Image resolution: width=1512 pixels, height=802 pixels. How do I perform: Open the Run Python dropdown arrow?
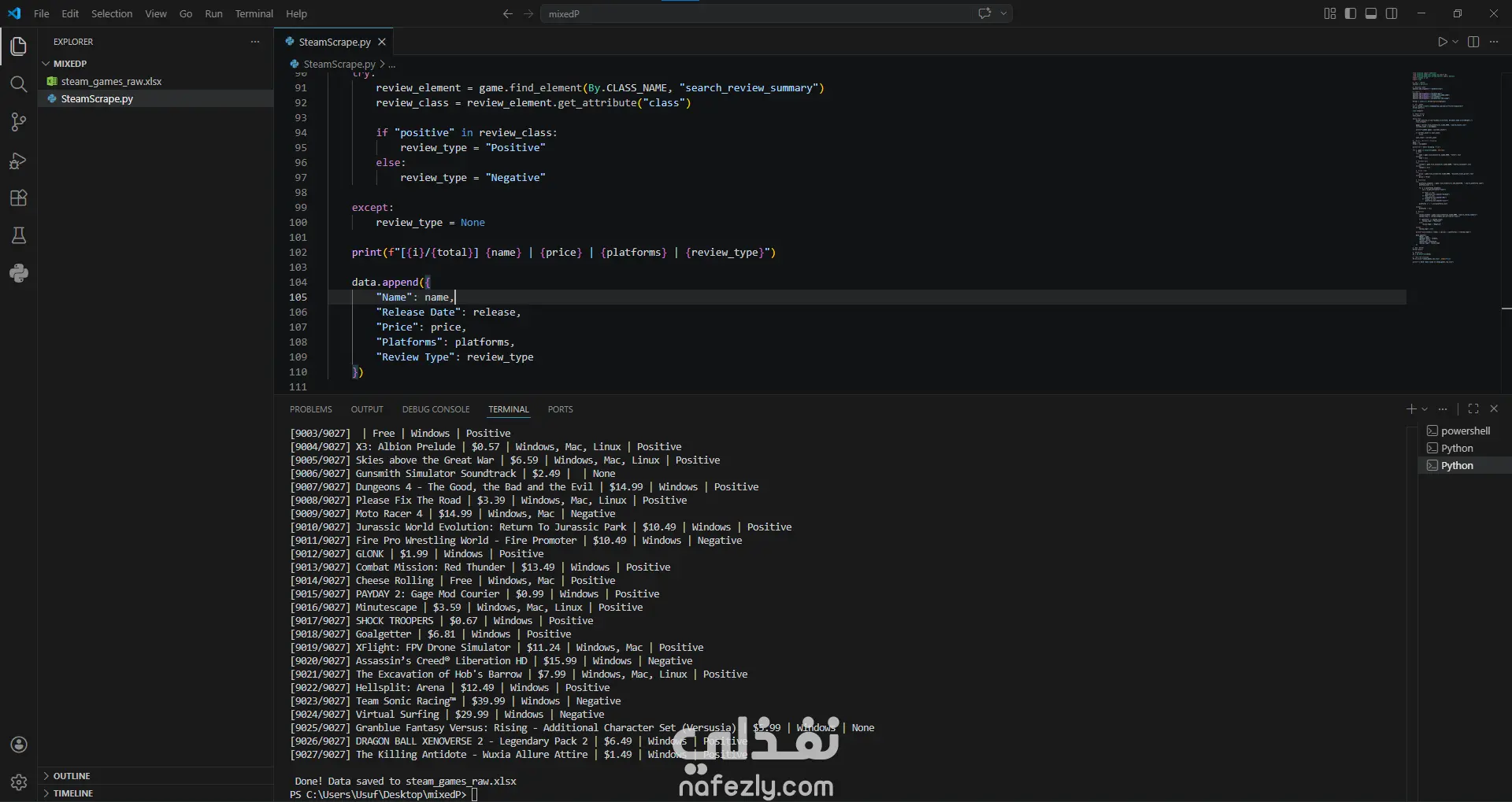coord(1455,42)
